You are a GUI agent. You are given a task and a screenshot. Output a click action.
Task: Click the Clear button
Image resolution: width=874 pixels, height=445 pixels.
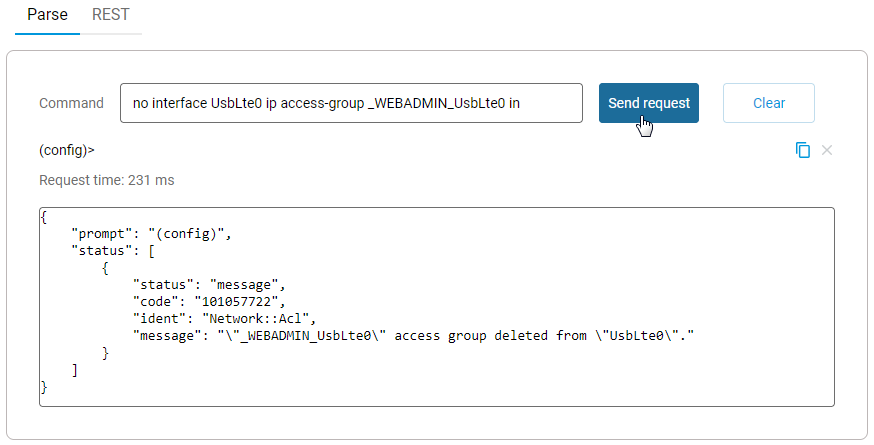(x=768, y=103)
